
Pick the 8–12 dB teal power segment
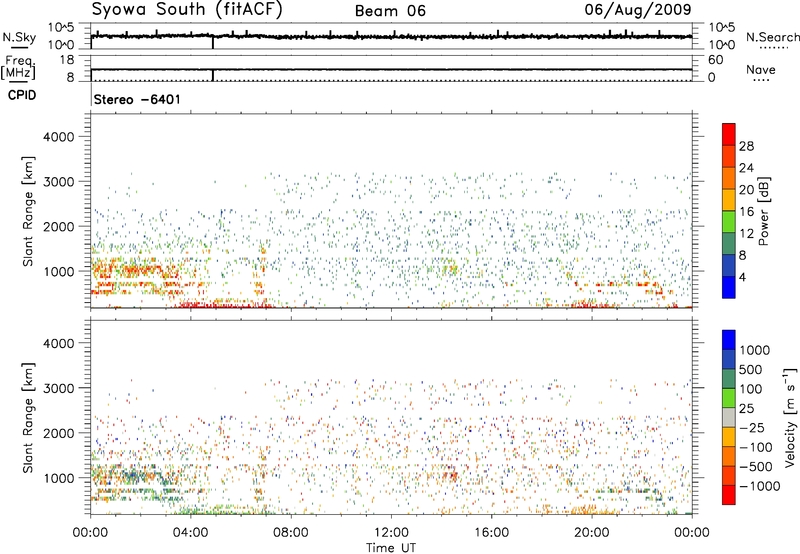point(729,244)
